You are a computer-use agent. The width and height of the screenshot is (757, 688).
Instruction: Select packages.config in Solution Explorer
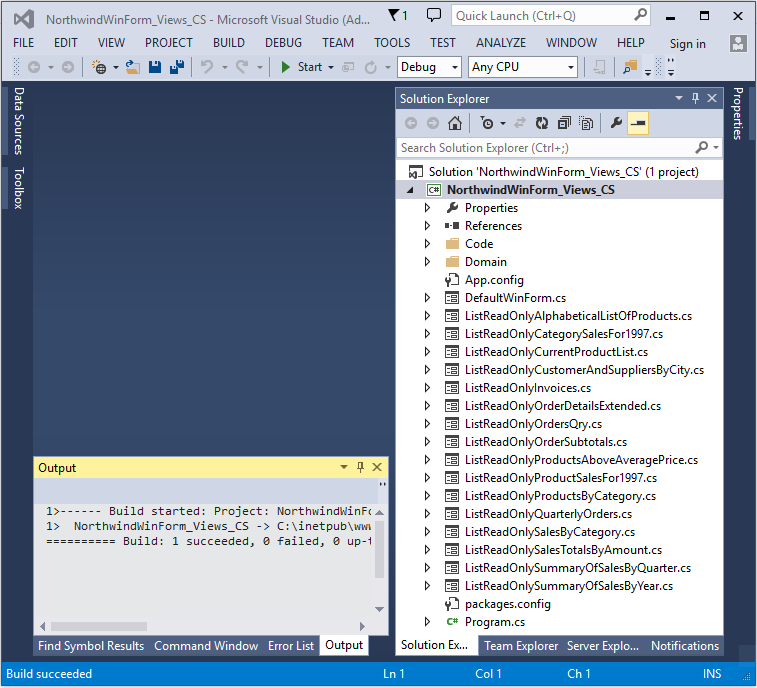coord(507,604)
